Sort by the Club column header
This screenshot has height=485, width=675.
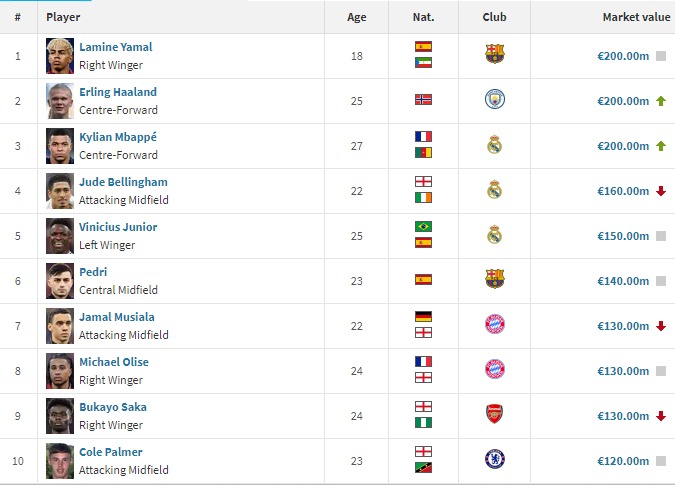[x=494, y=17]
